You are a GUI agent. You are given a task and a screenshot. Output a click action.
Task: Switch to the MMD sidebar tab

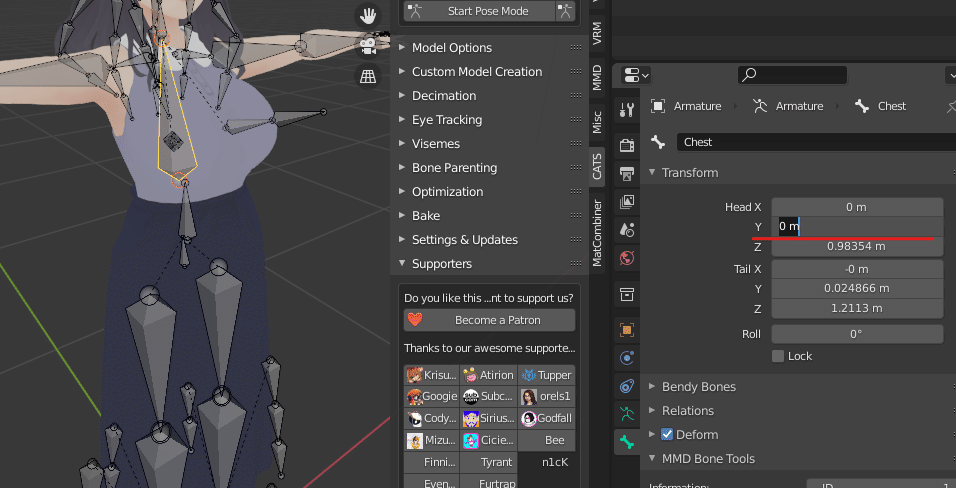(x=597, y=77)
